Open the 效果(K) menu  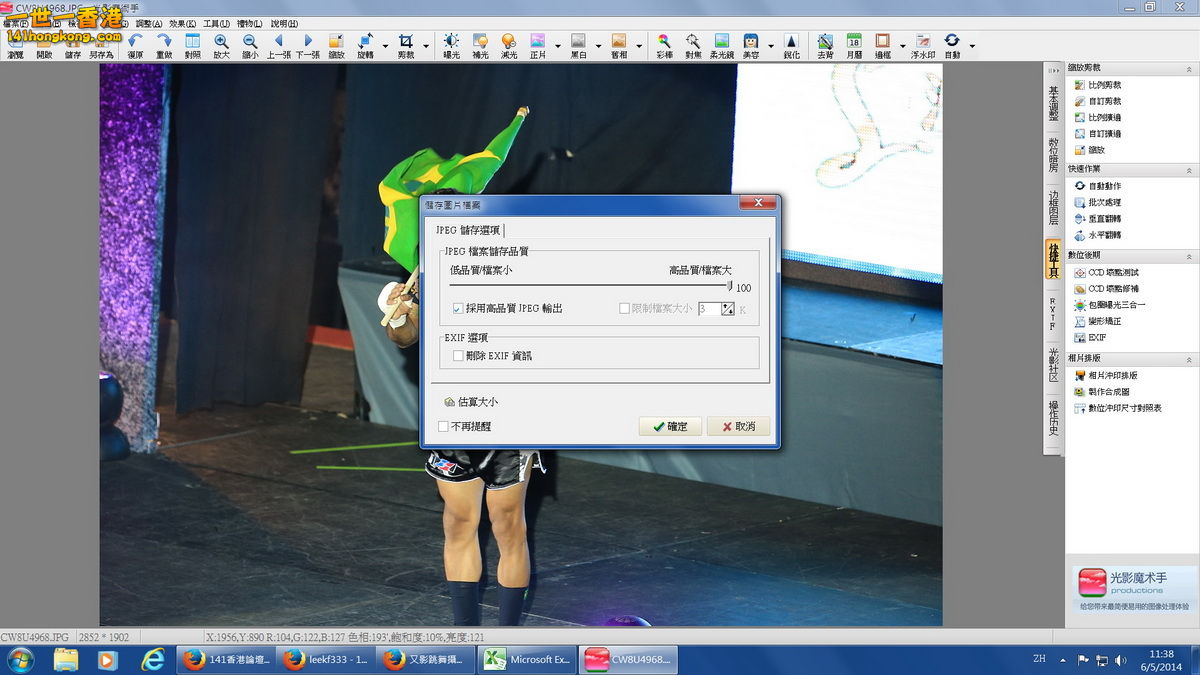(183, 23)
